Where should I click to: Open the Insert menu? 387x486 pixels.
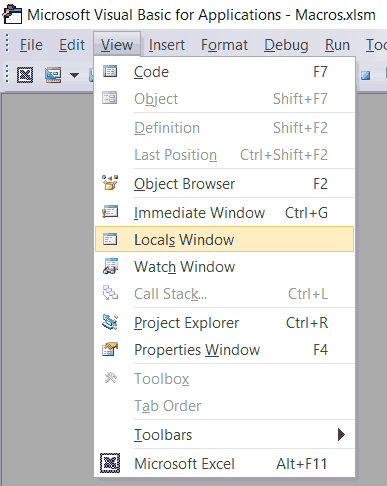[x=167, y=45]
